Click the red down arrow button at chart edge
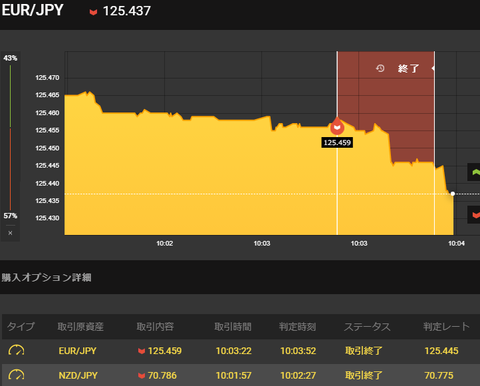The image size is (480, 386). [x=474, y=215]
